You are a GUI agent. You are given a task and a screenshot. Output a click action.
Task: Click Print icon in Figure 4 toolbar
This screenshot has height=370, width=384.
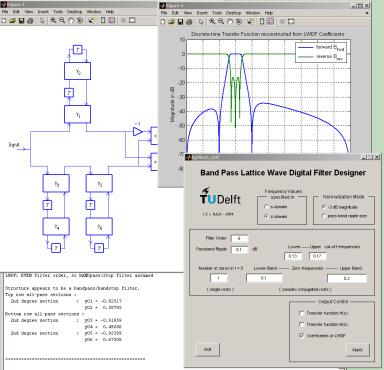pos(189,22)
